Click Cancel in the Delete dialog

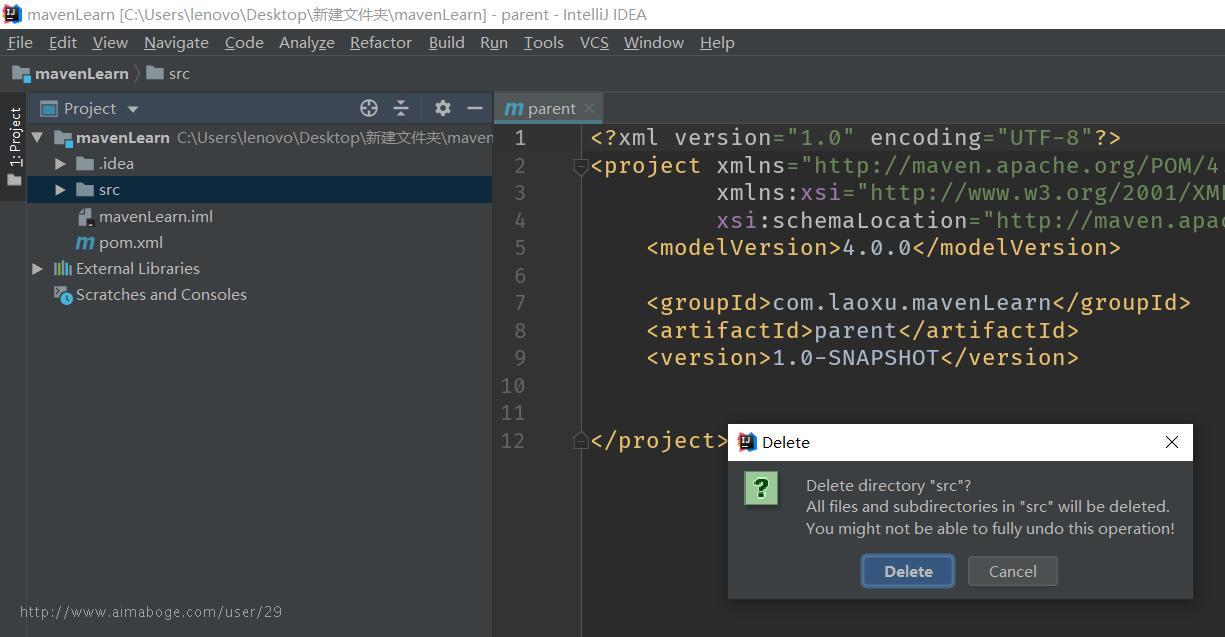click(1012, 571)
